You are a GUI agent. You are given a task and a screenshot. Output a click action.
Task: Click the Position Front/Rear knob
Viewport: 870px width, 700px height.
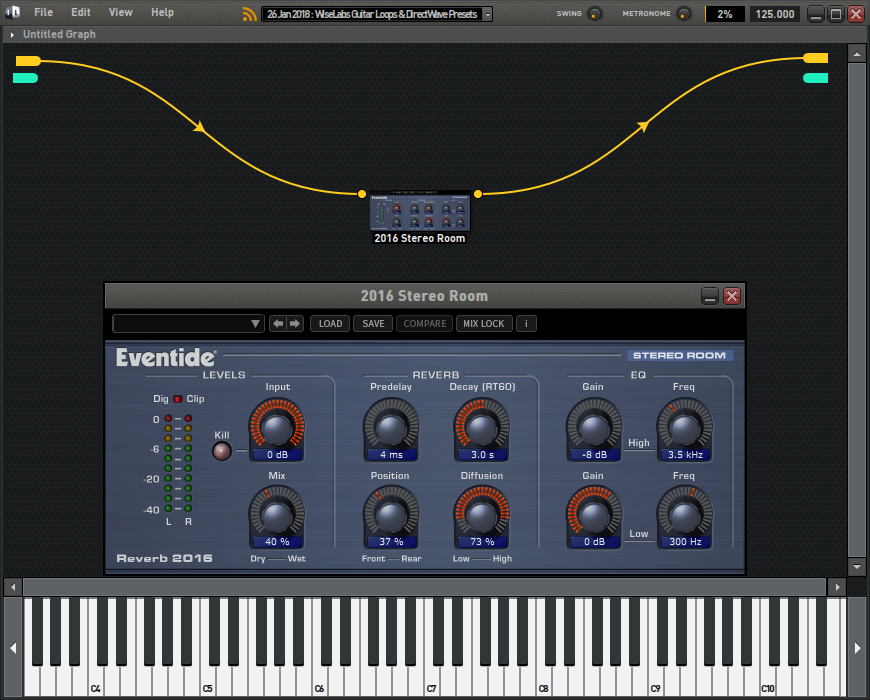(x=391, y=515)
